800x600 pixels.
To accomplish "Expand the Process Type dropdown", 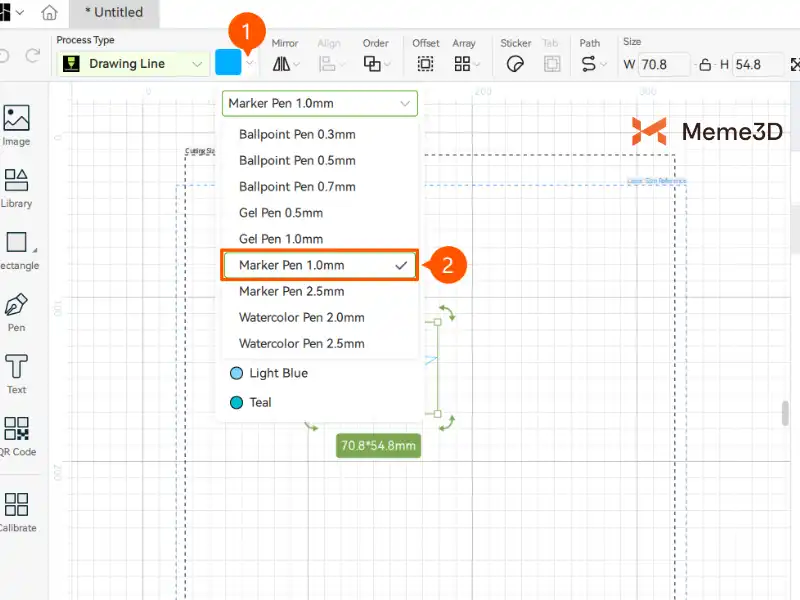I will coord(131,64).
